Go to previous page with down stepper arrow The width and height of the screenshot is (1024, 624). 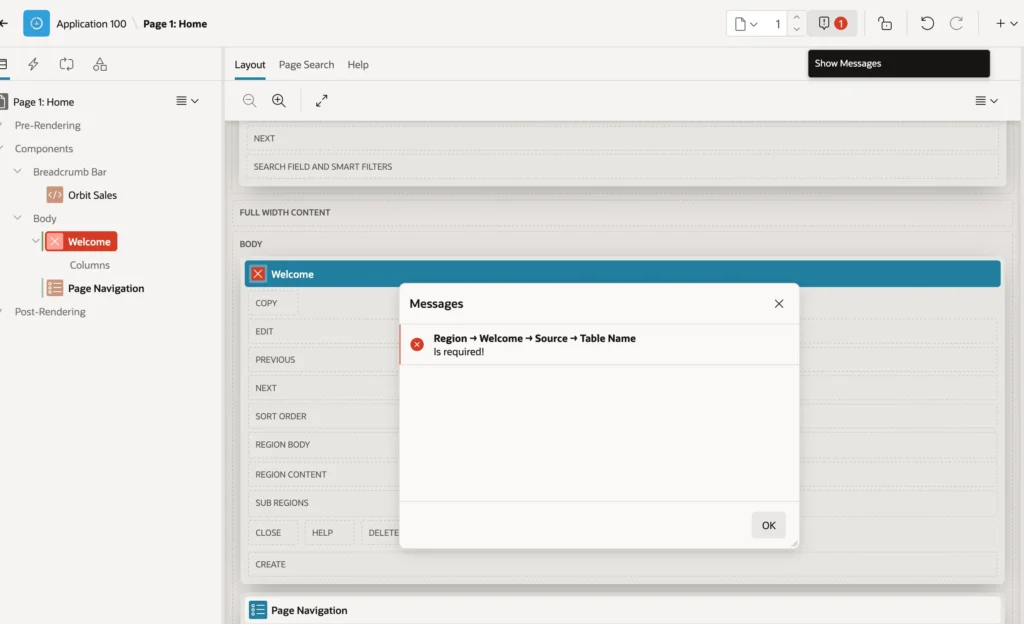pos(796,29)
